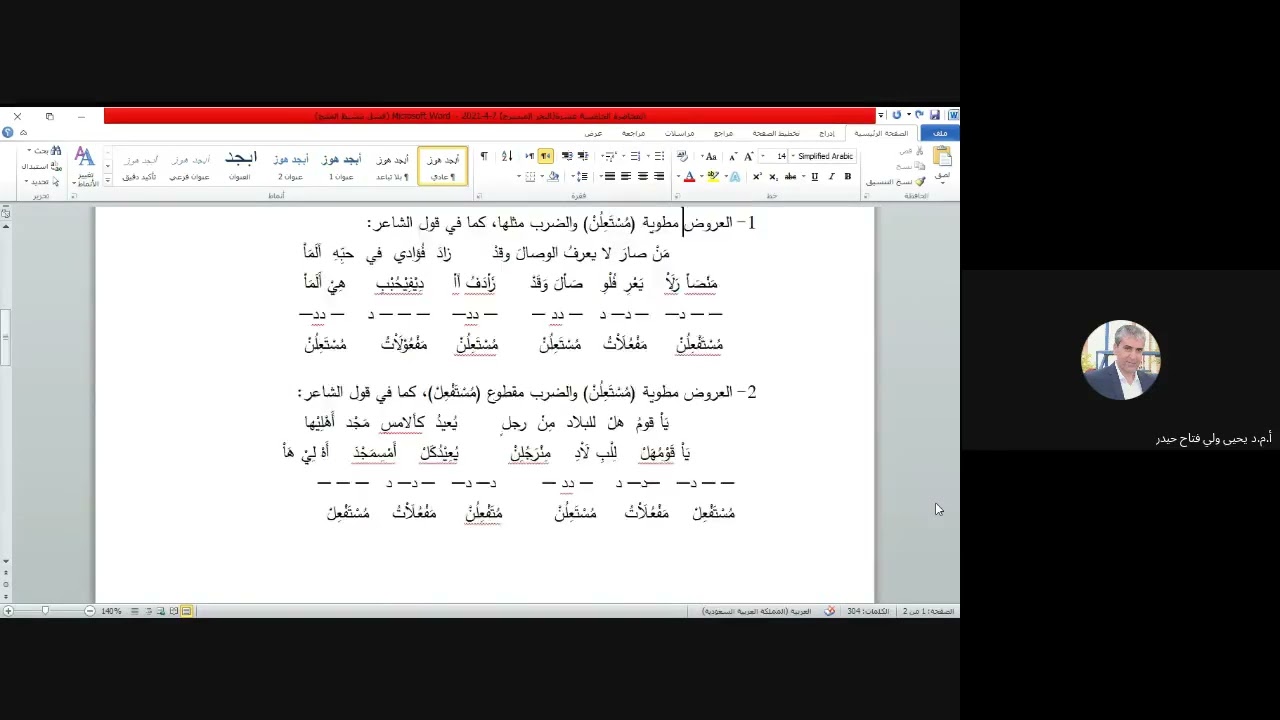Justify the paragraph text
The image size is (1280, 720).
(x=610, y=177)
